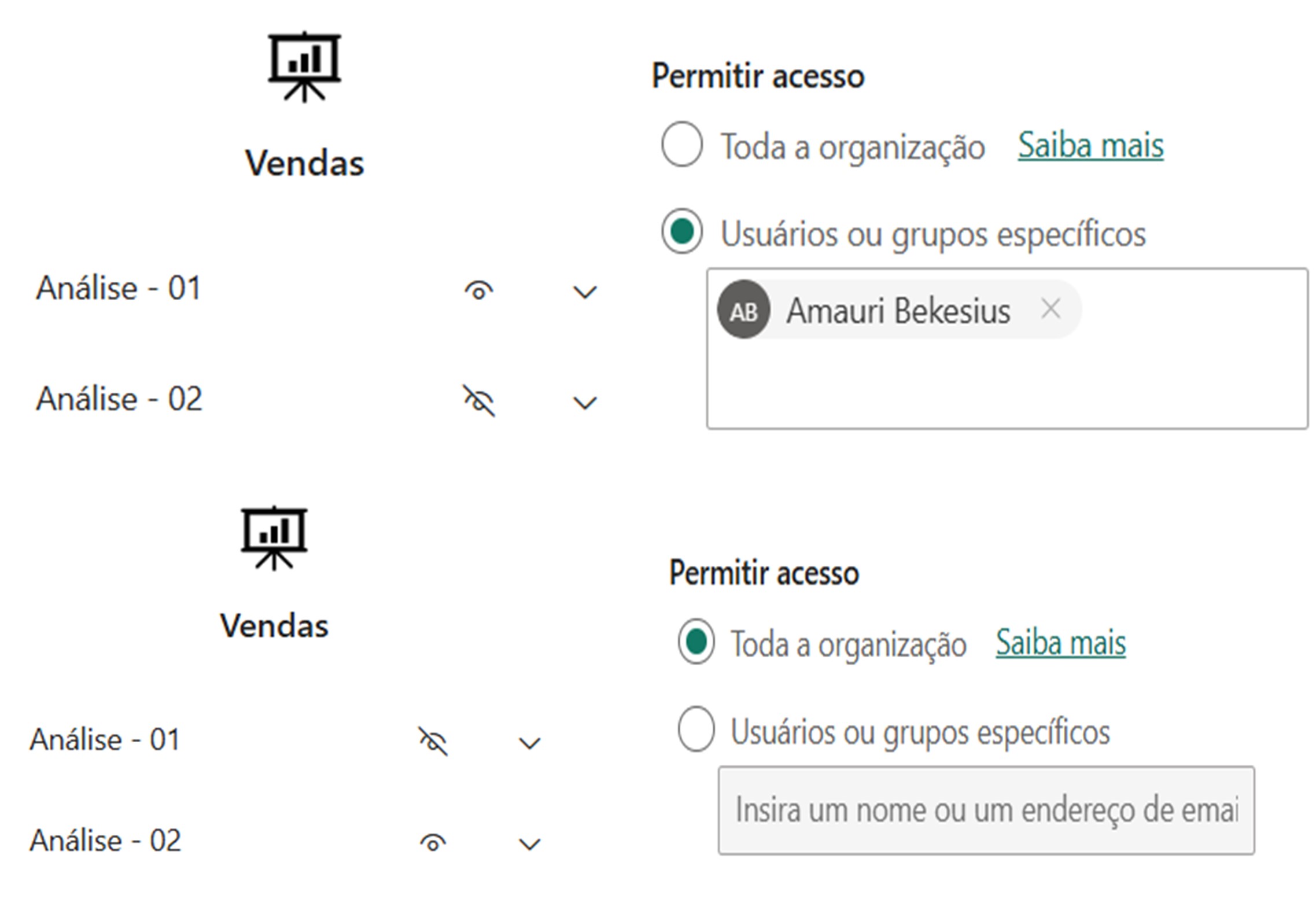The width and height of the screenshot is (1316, 903).
Task: Show hidden Análise - 02 in the top Vendas list
Action: pyautogui.click(x=479, y=401)
